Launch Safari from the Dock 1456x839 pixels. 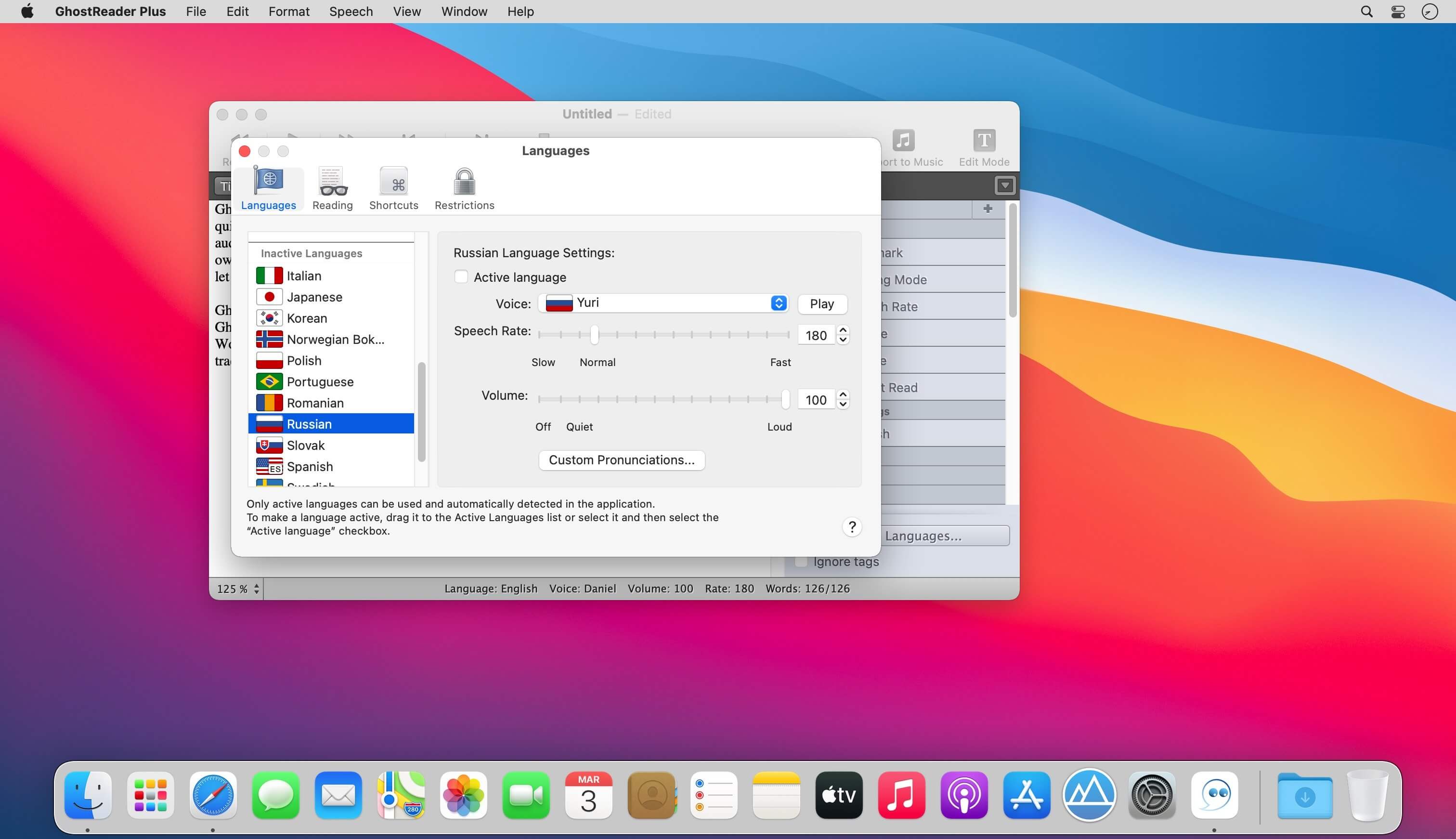(212, 795)
